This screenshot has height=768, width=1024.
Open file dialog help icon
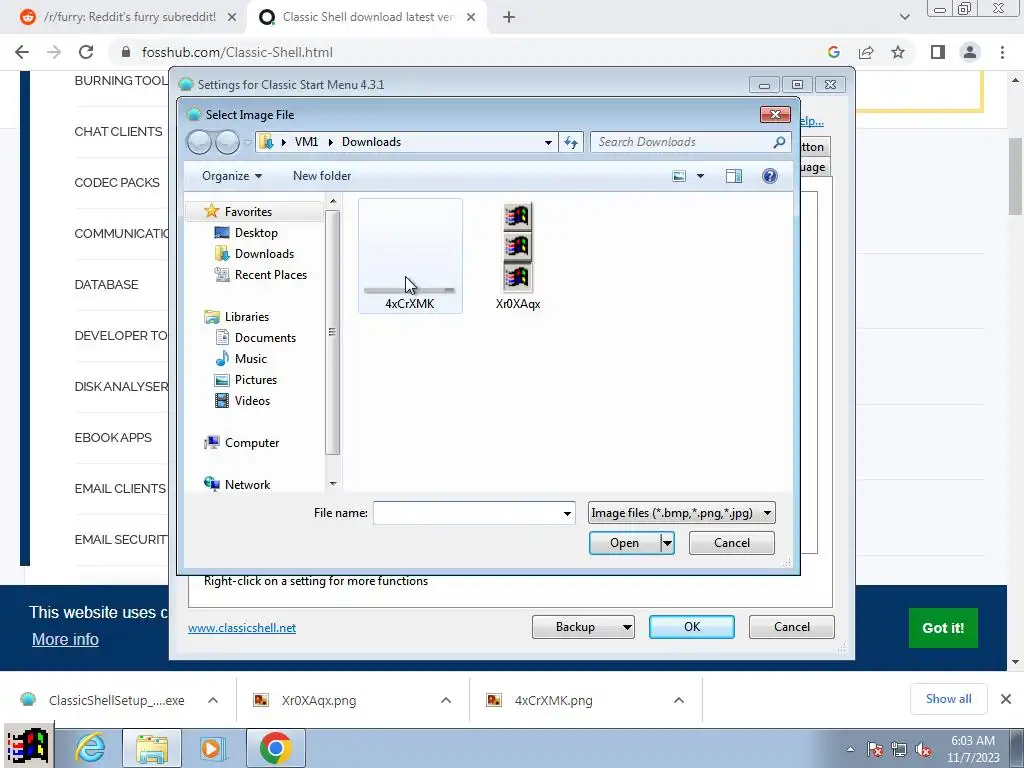tap(769, 176)
